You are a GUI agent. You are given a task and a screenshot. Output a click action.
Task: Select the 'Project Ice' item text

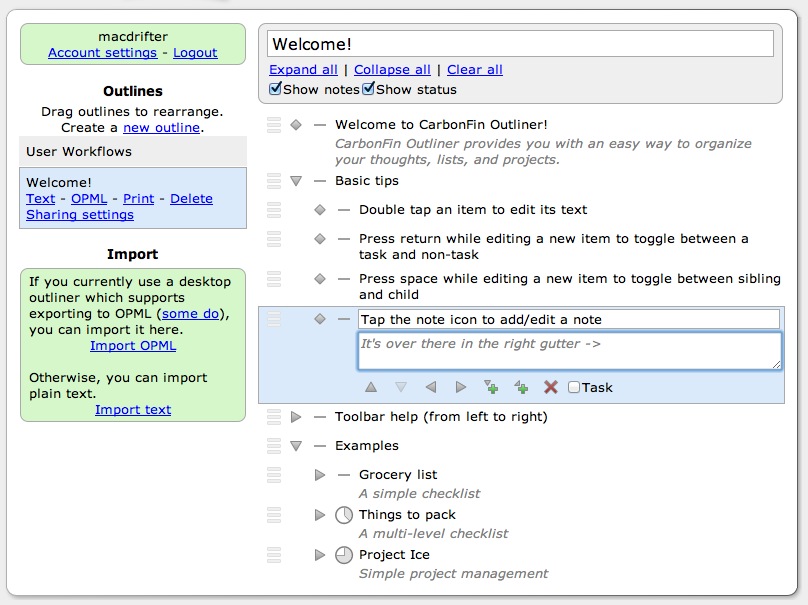tap(394, 554)
